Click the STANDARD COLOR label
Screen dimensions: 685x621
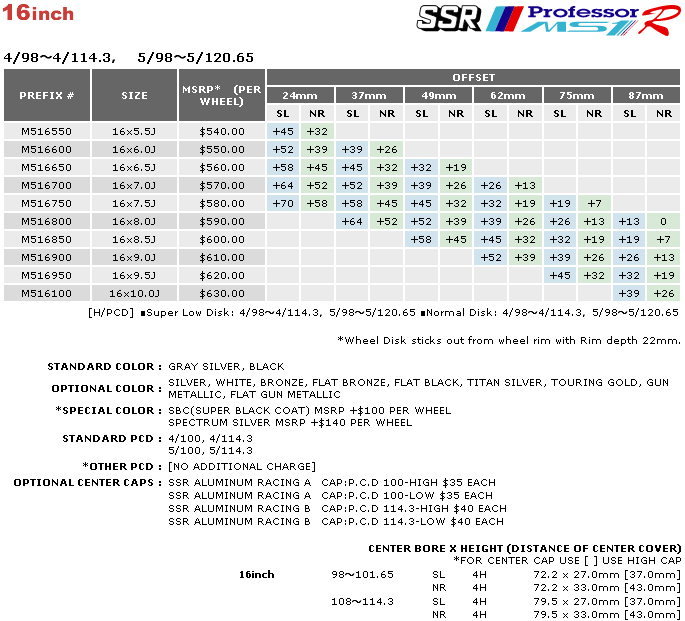click(x=104, y=367)
